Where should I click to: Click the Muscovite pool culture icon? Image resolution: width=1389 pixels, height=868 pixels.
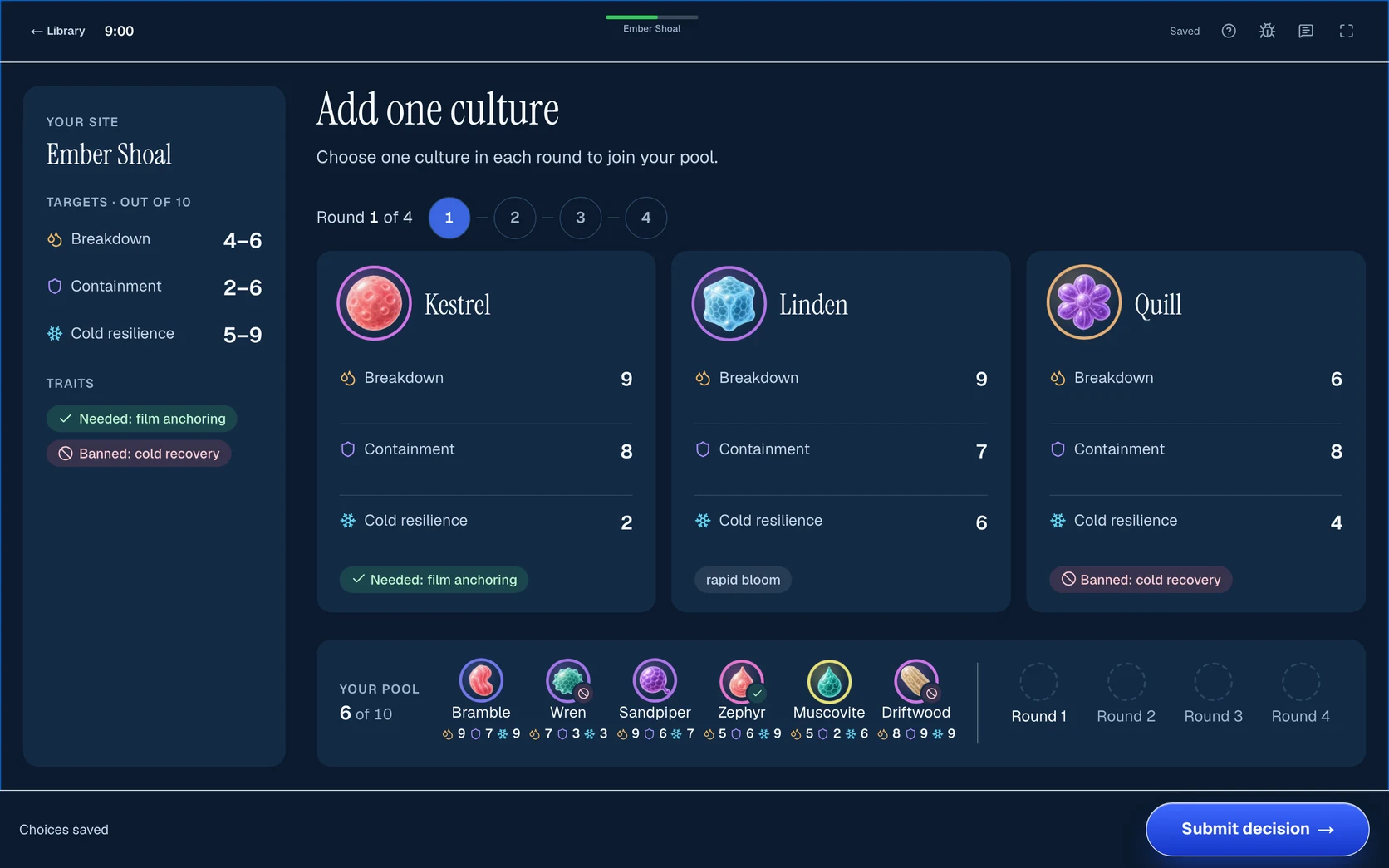[x=829, y=681]
